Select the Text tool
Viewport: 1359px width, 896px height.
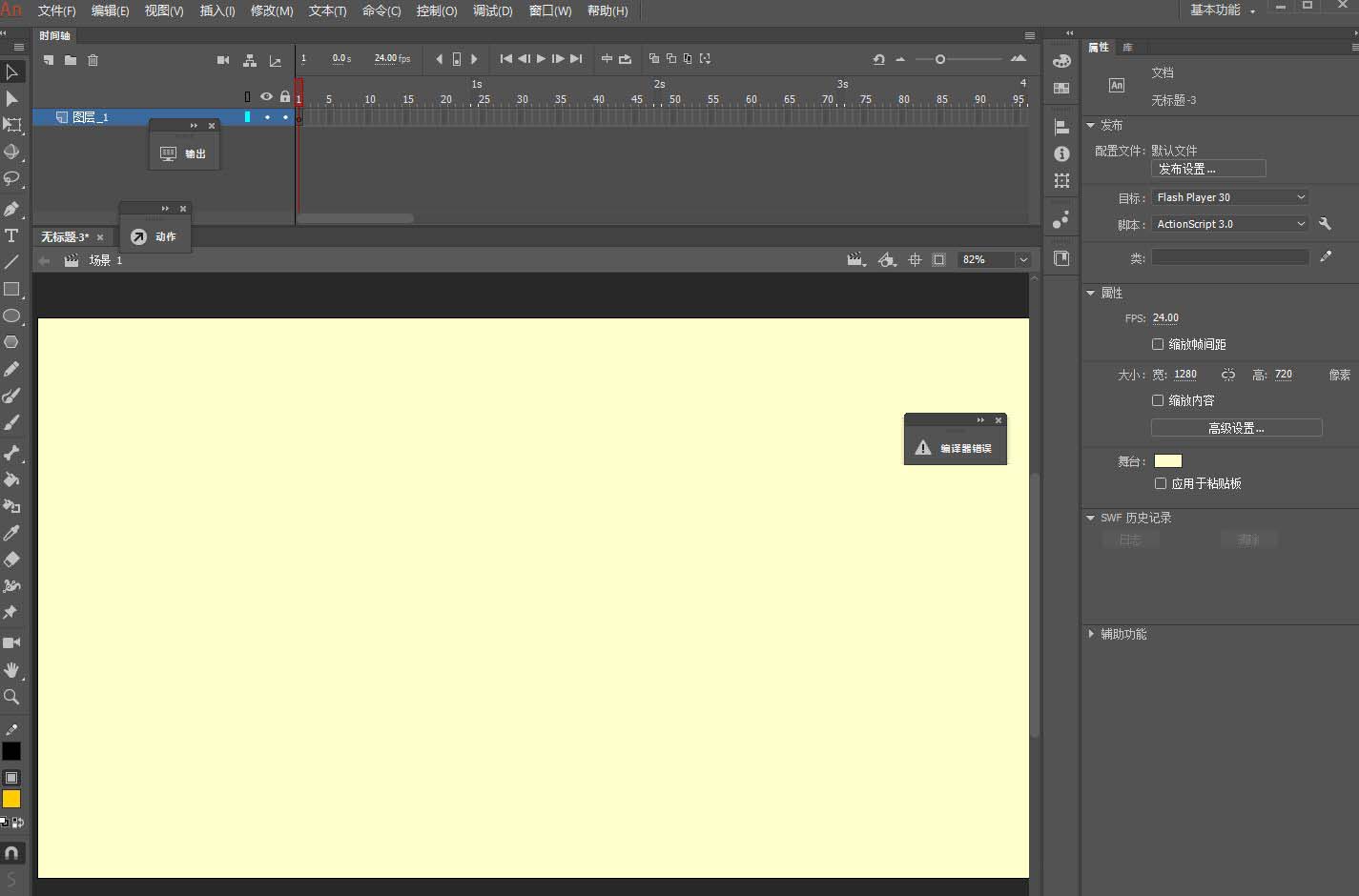tap(11, 235)
